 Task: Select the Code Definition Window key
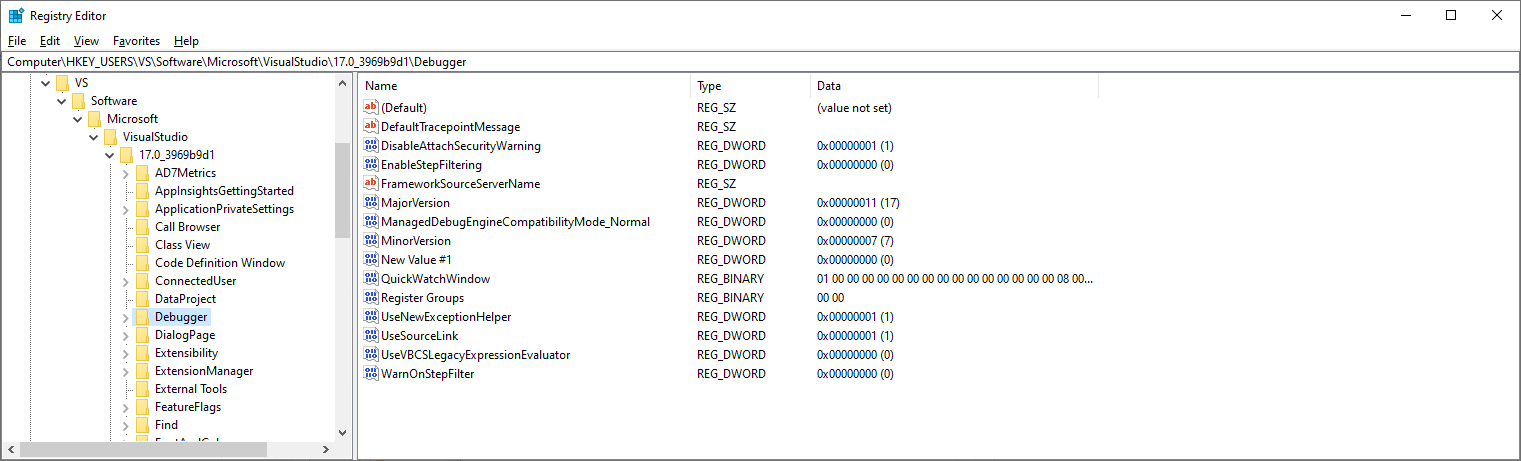pyautogui.click(x=220, y=263)
